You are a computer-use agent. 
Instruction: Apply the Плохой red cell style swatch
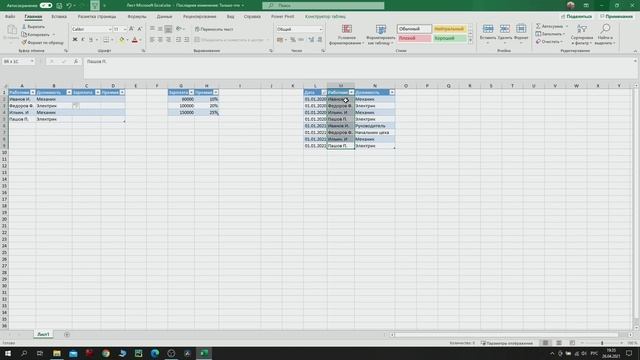click(414, 38)
